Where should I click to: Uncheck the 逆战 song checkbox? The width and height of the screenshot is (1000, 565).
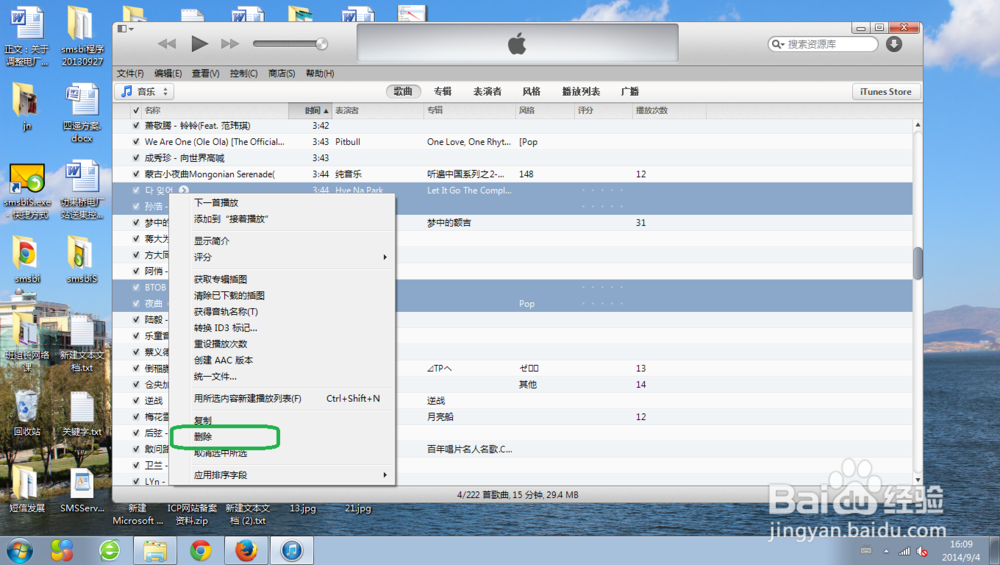[x=136, y=400]
